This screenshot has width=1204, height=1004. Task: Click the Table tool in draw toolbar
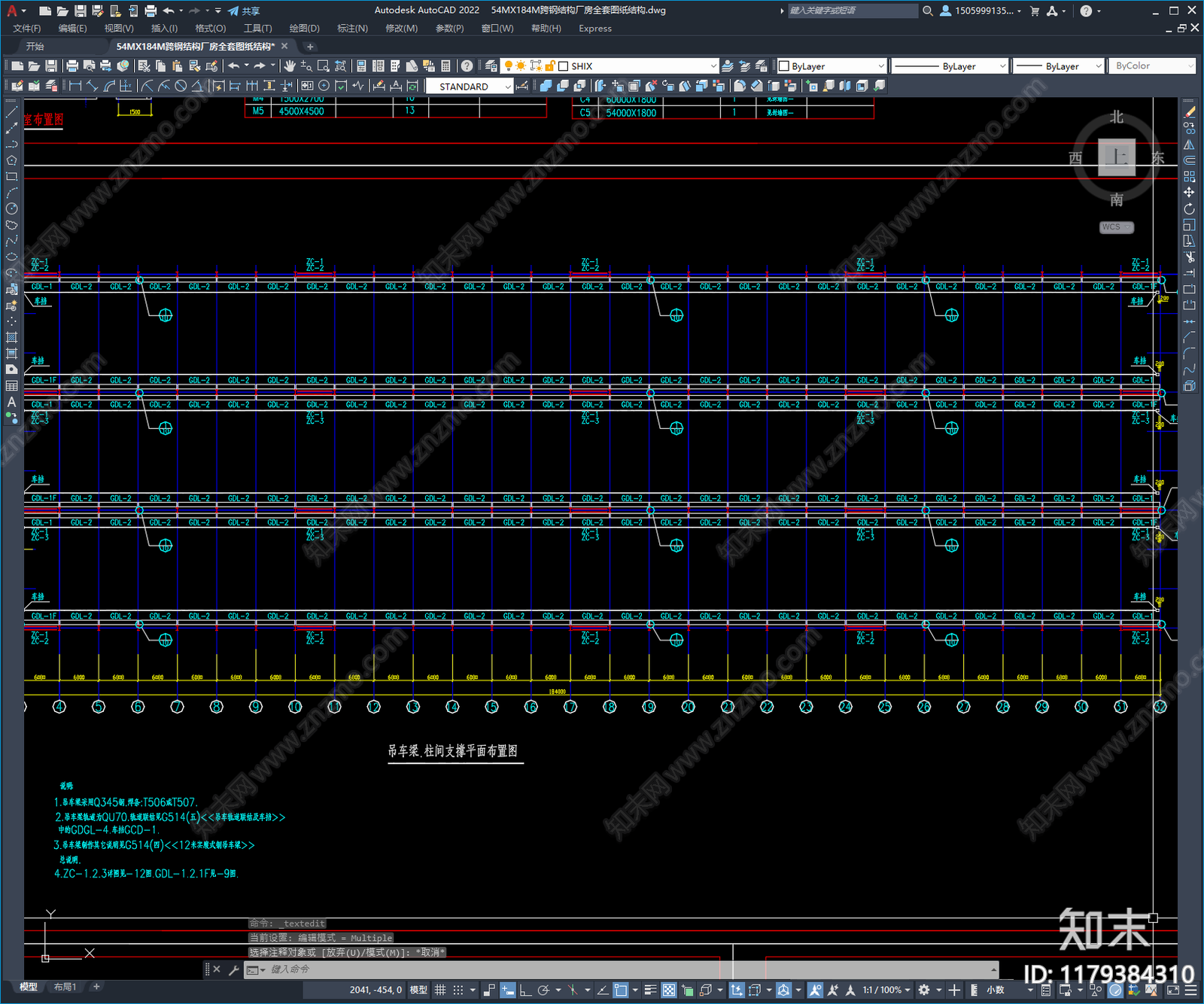coord(11,385)
